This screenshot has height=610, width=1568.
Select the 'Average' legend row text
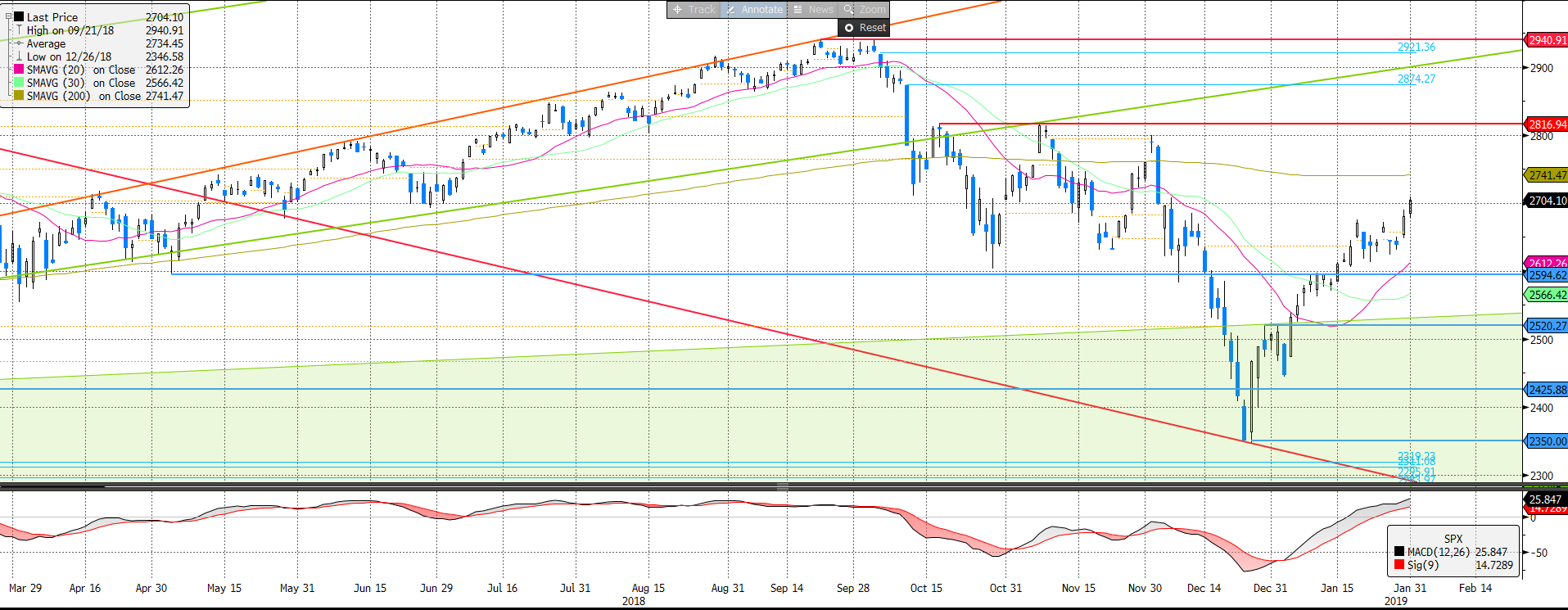click(x=46, y=43)
